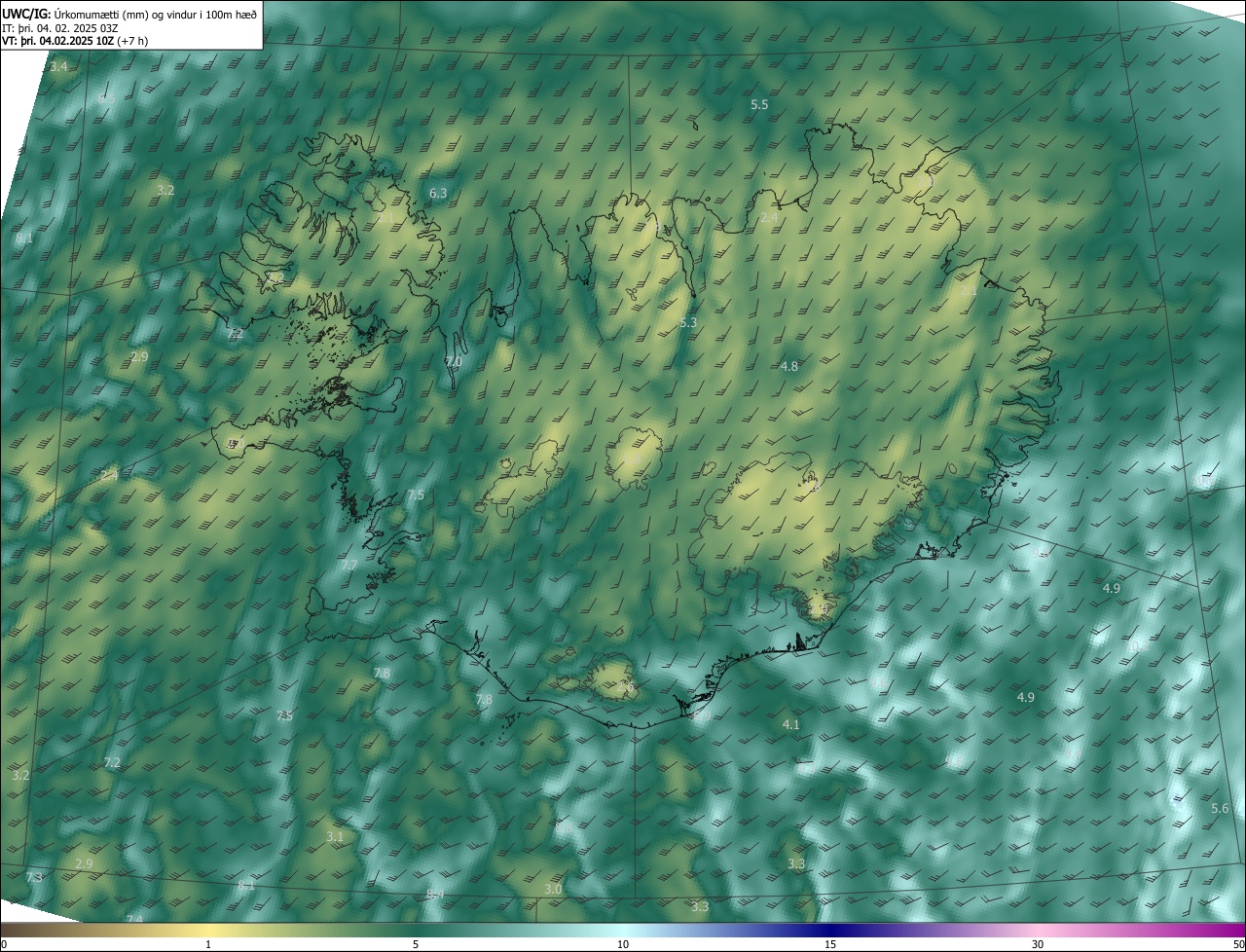Click the 8.4 value on the map
Screen dimensions: 1246x952
point(435,895)
